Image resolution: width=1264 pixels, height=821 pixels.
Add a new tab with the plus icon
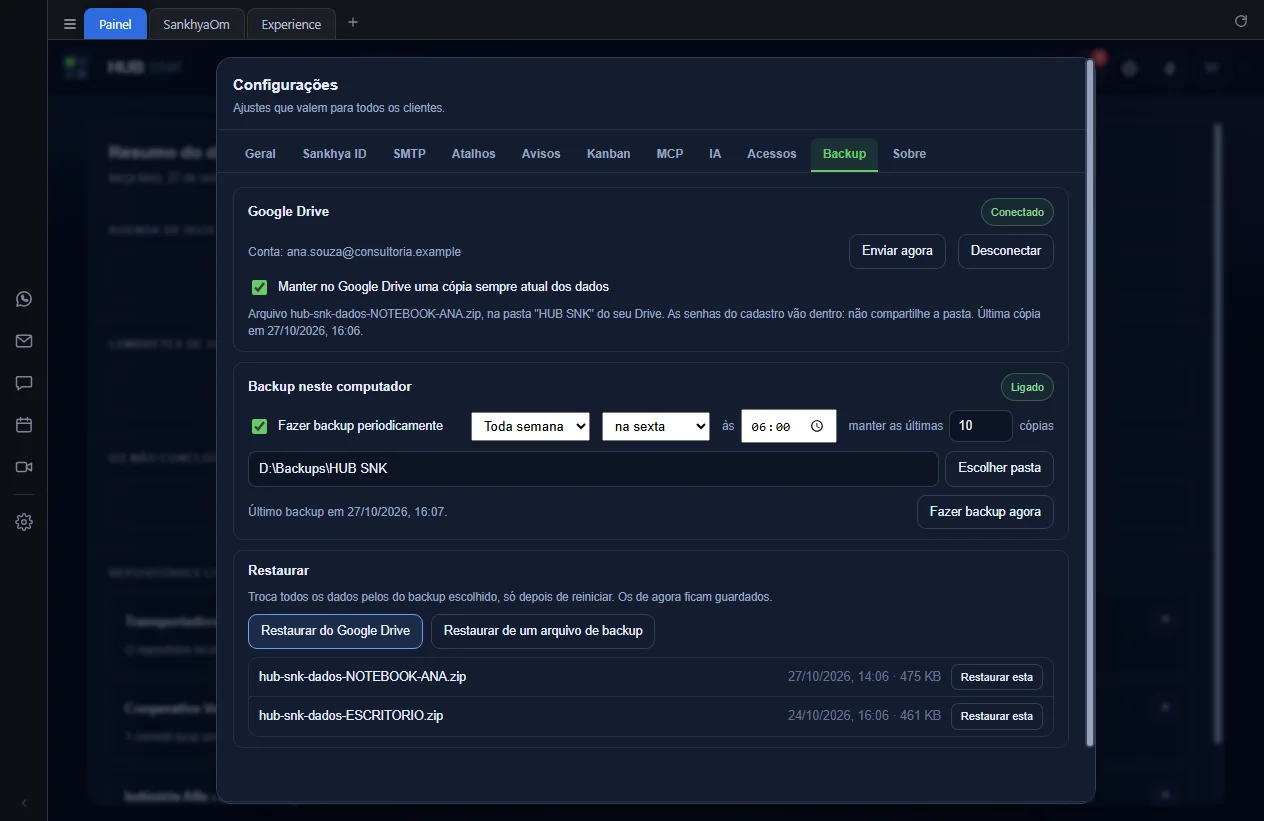[x=352, y=23]
